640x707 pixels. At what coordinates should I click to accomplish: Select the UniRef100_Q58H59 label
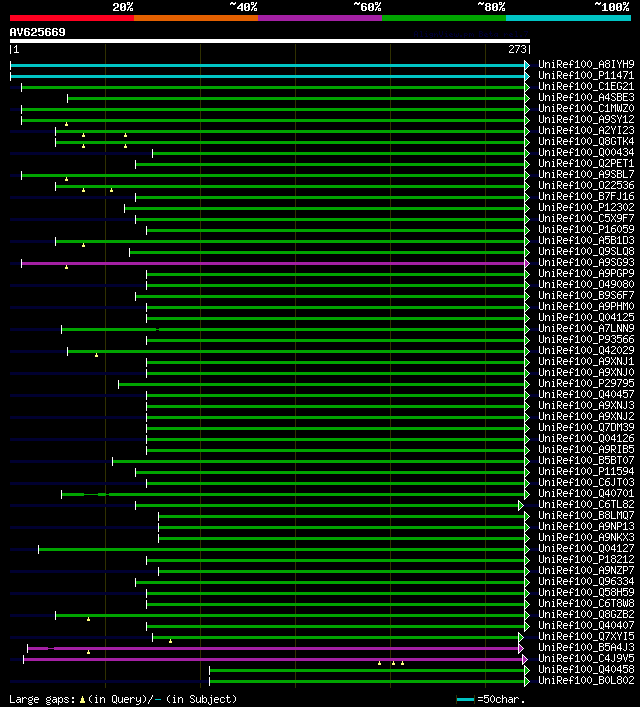coord(586,592)
